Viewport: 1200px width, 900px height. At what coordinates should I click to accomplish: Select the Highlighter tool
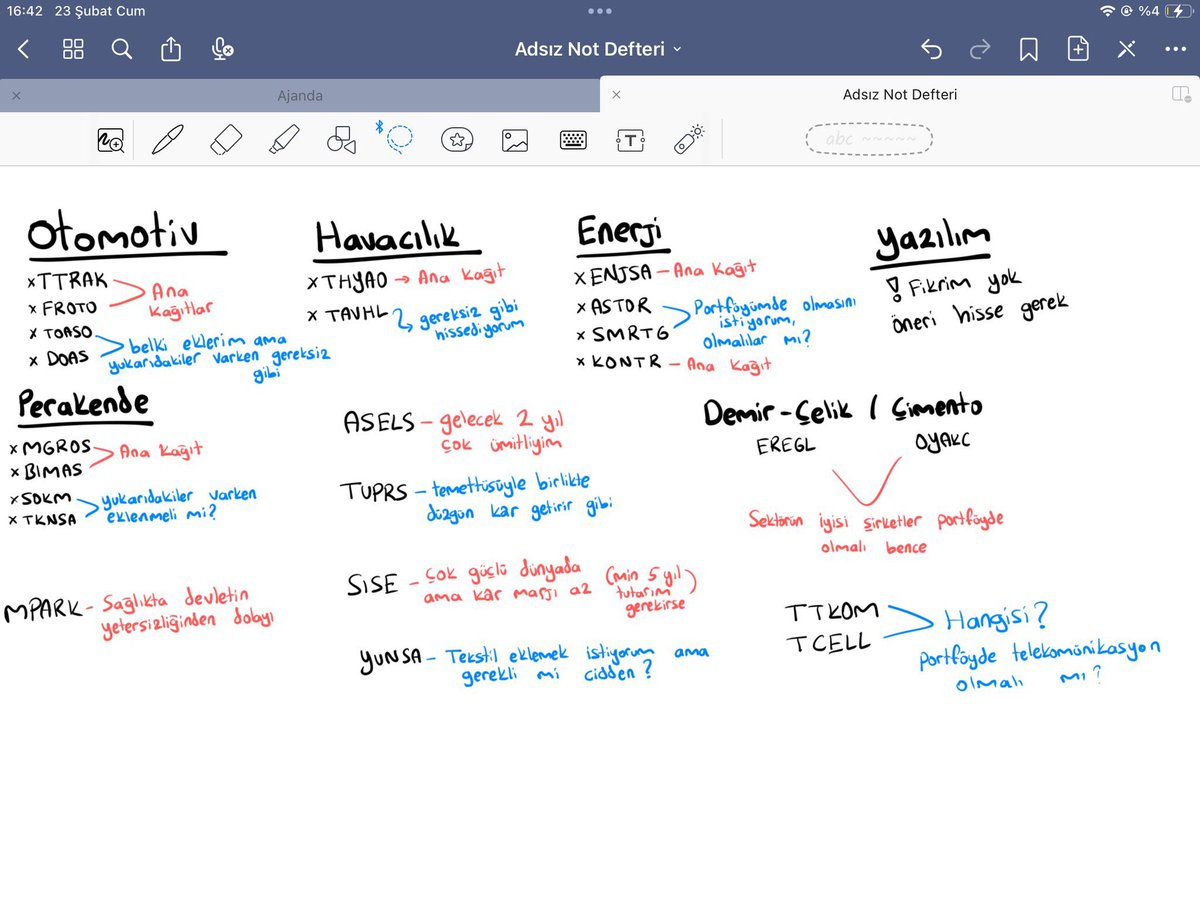point(285,140)
